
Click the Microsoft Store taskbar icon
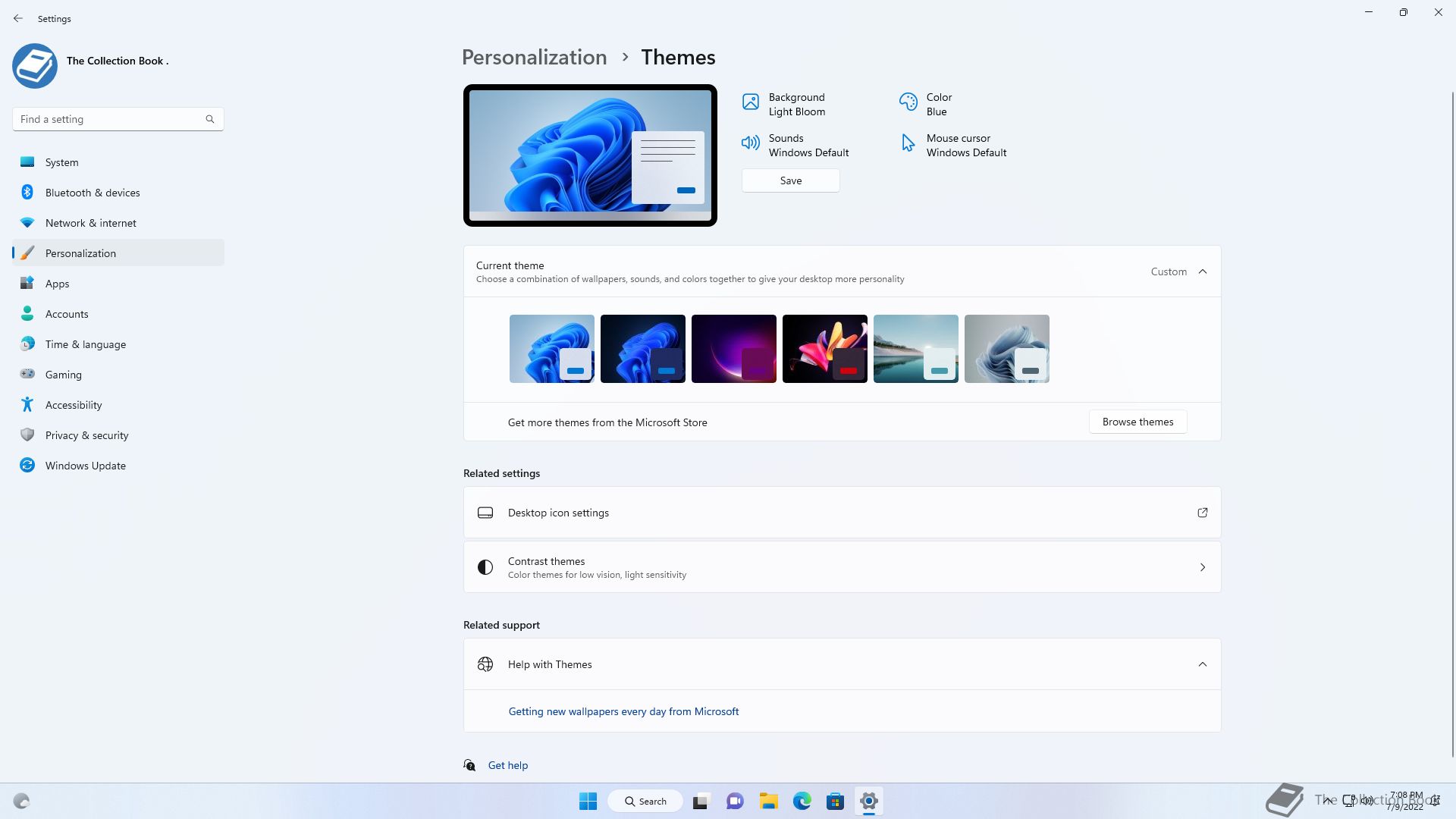click(x=835, y=801)
